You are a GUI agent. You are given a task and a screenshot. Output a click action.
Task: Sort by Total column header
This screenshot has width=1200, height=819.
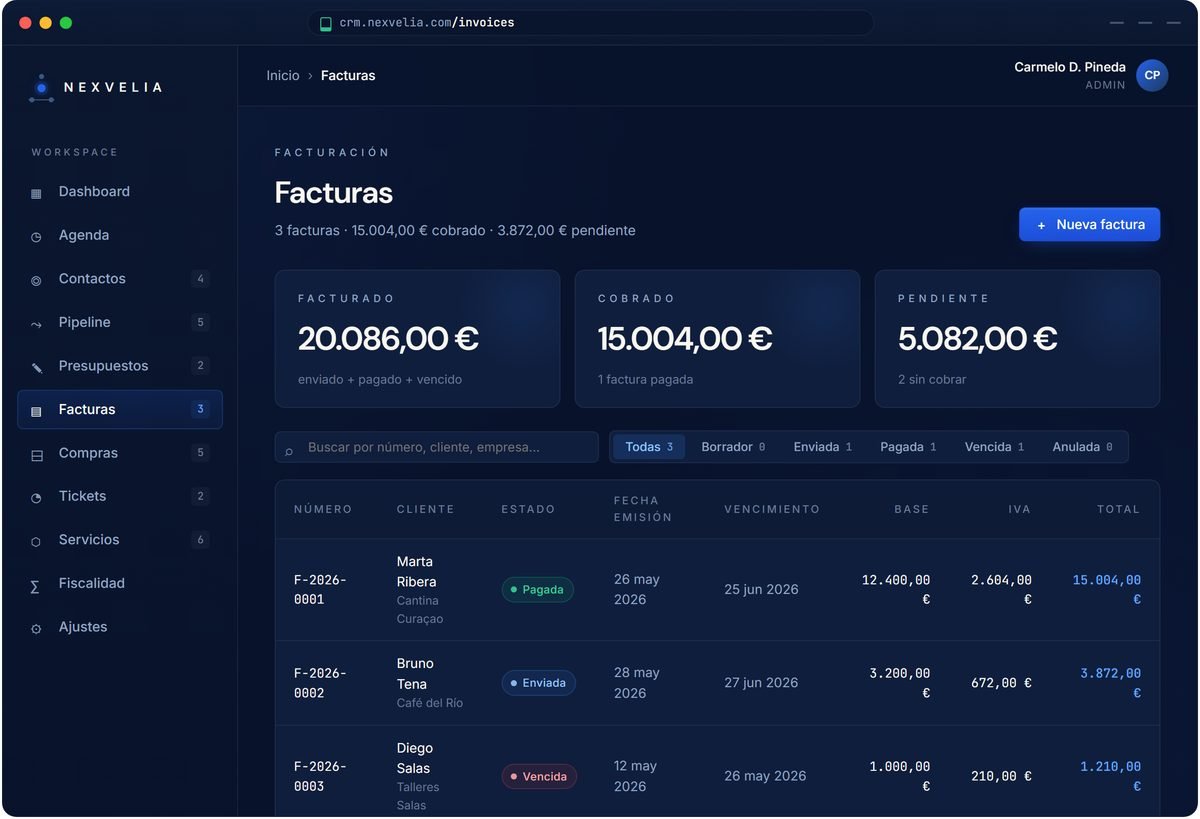coord(1118,509)
